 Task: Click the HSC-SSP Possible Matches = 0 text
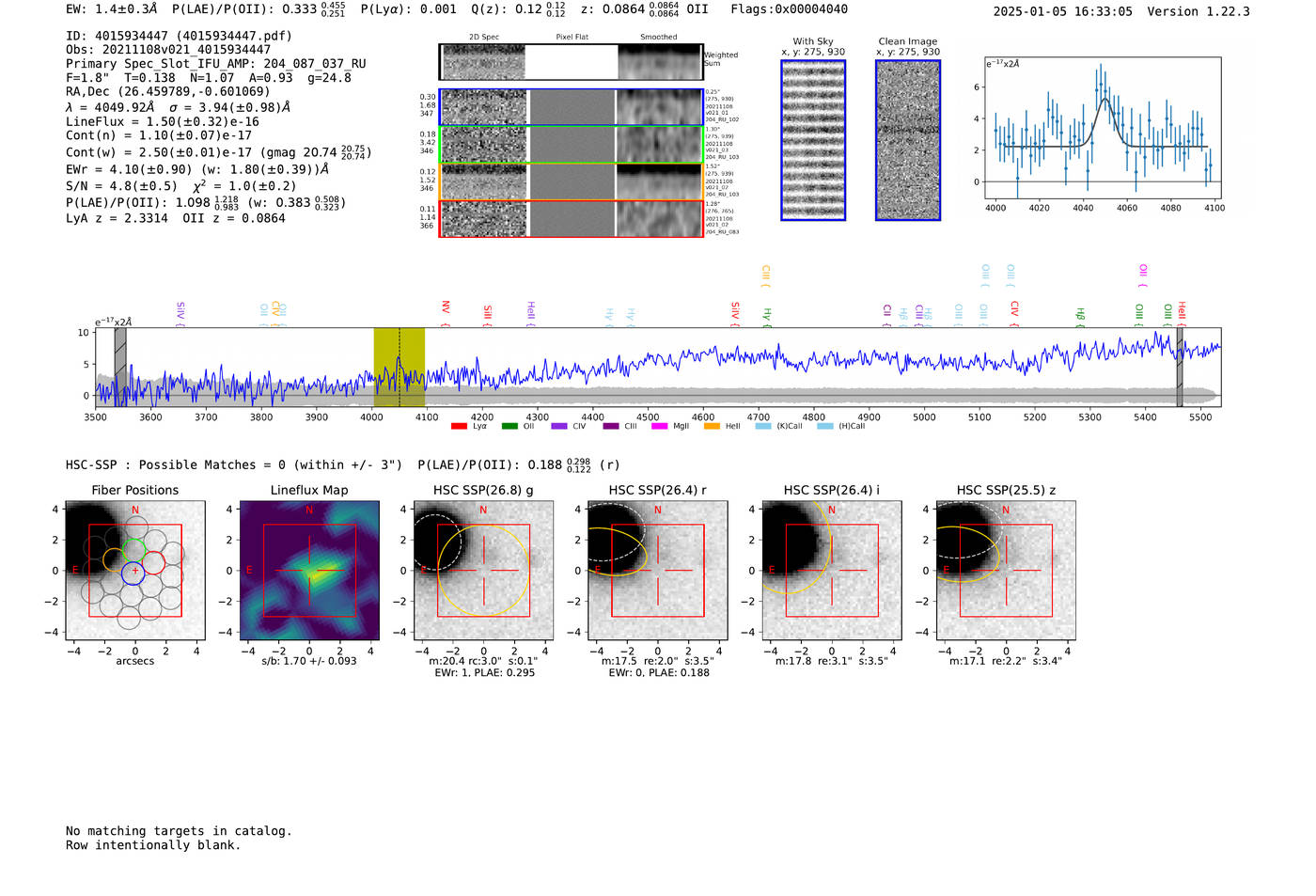[x=234, y=464]
